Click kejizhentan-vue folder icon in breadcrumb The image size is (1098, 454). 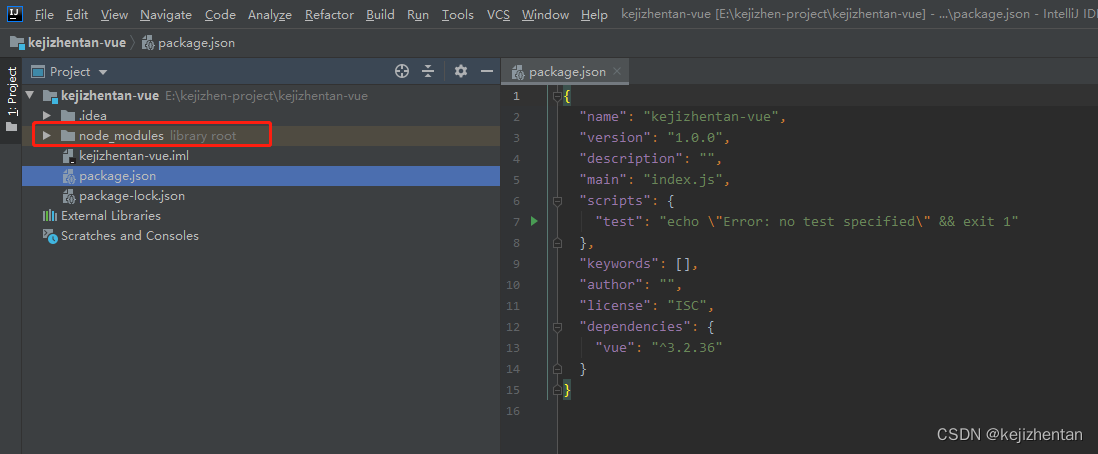(18, 43)
